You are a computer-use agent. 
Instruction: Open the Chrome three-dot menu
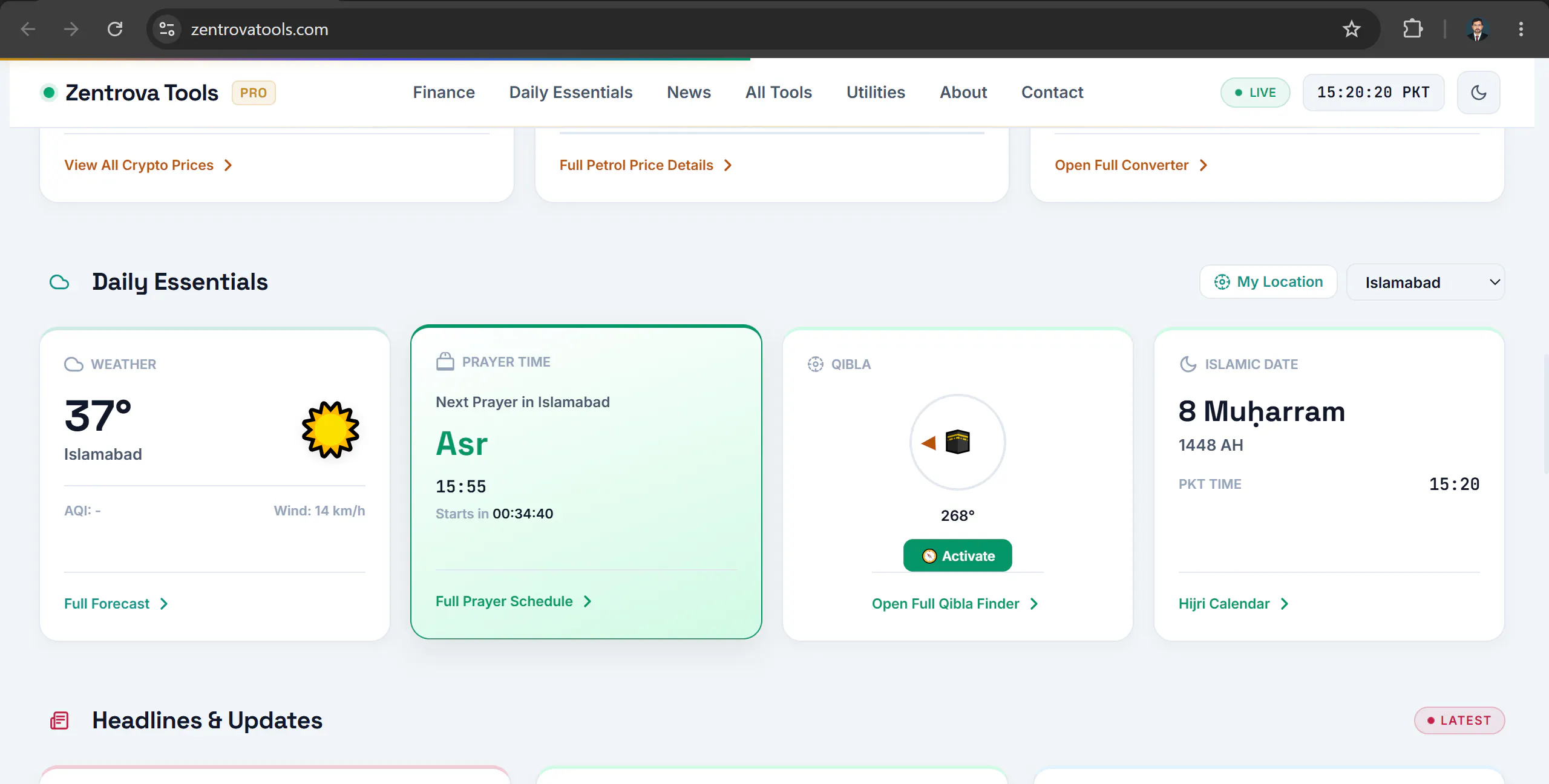coord(1521,29)
